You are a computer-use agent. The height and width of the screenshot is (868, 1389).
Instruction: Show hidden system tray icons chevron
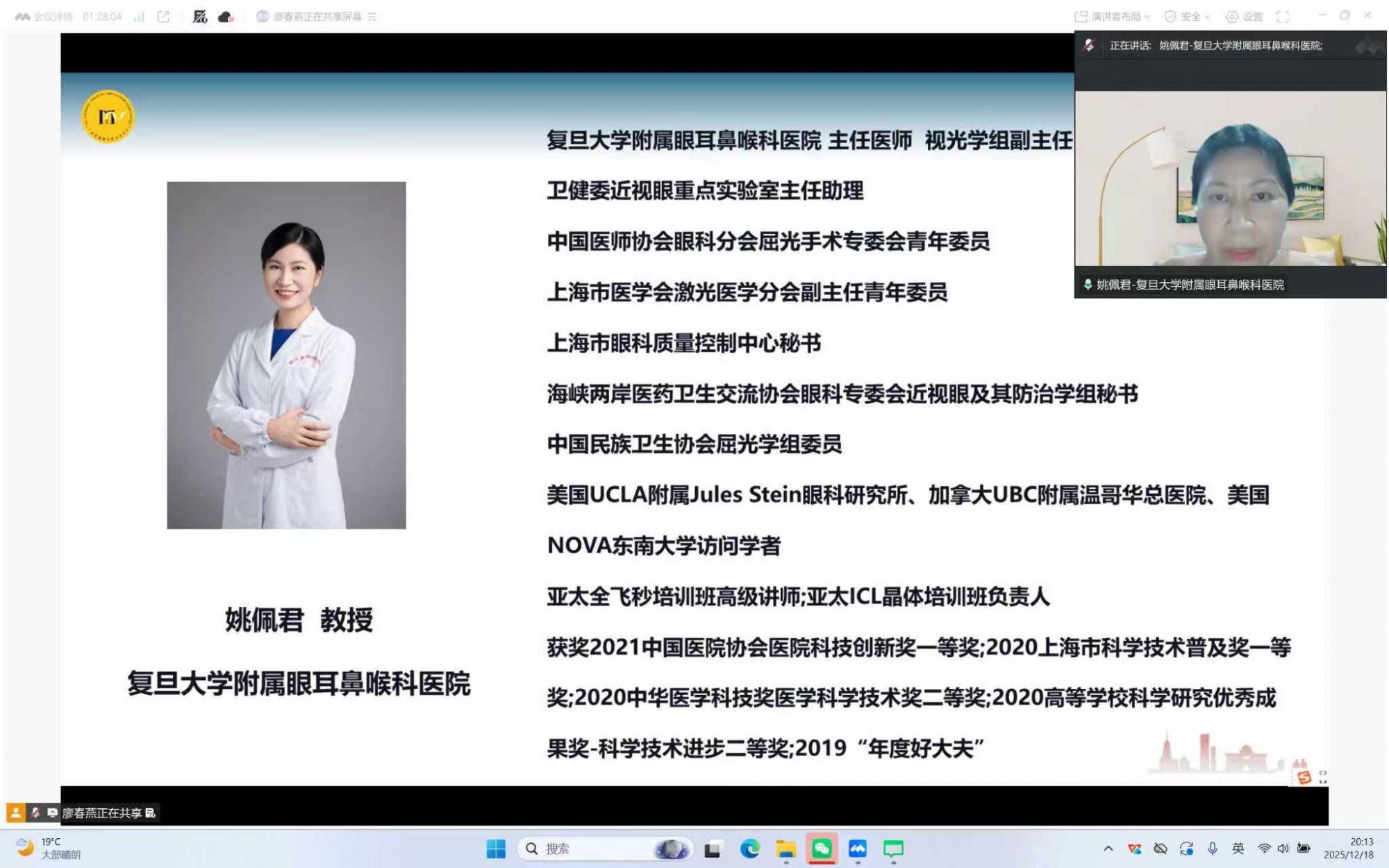click(1108, 849)
